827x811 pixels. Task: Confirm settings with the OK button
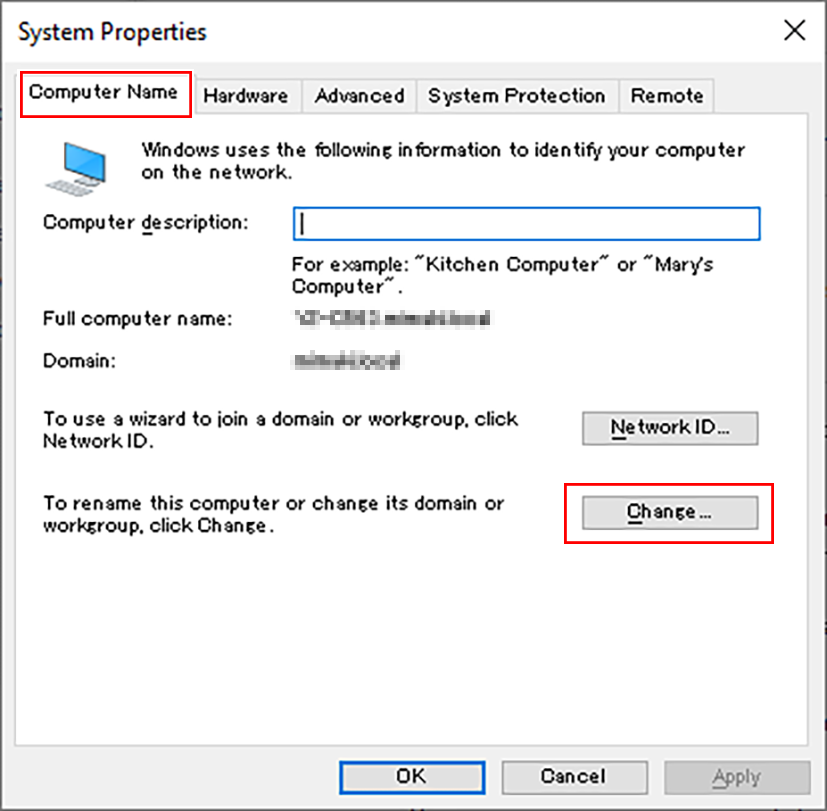click(411, 777)
